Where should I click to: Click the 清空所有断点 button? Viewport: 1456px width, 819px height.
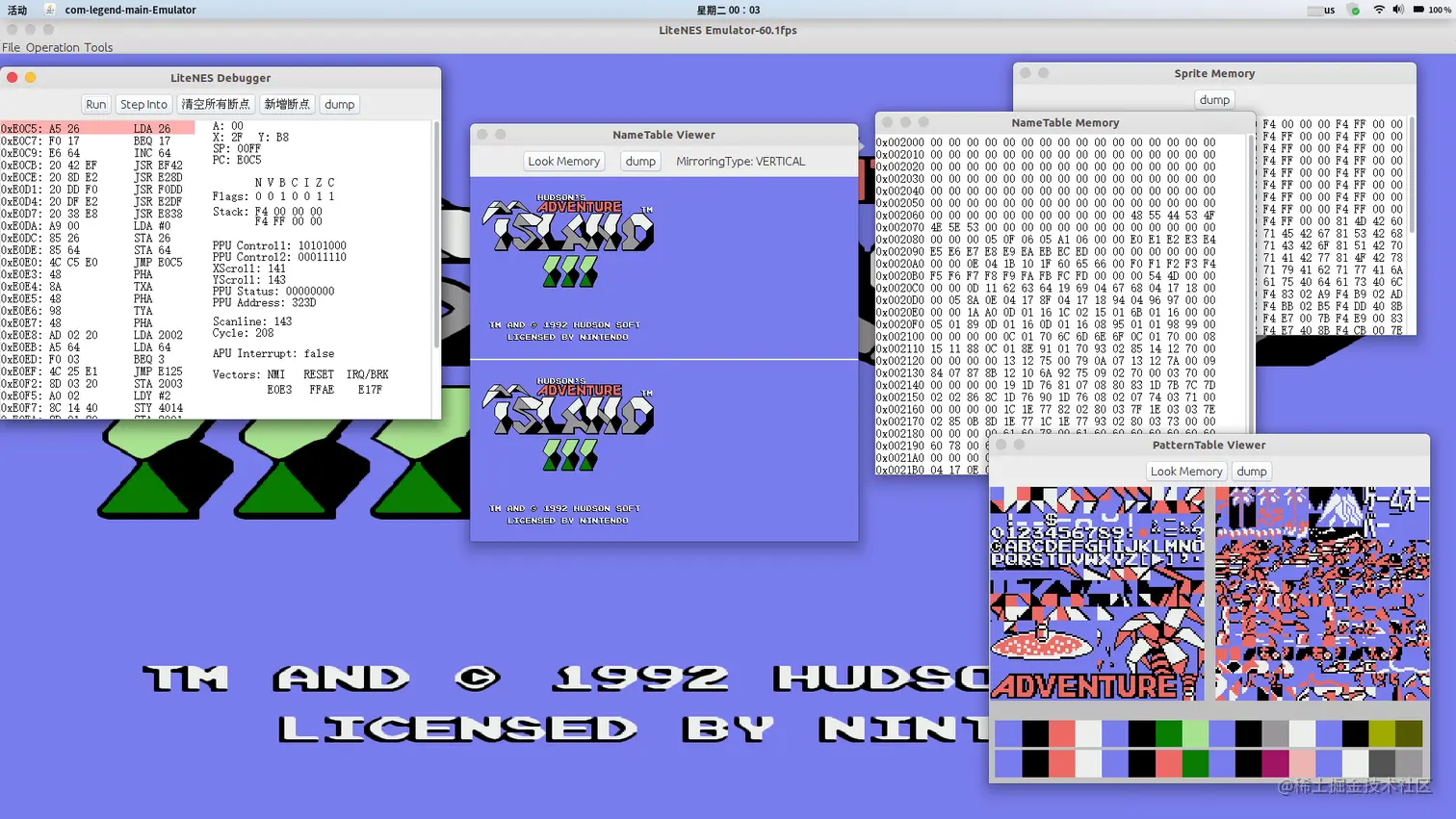coord(216,104)
